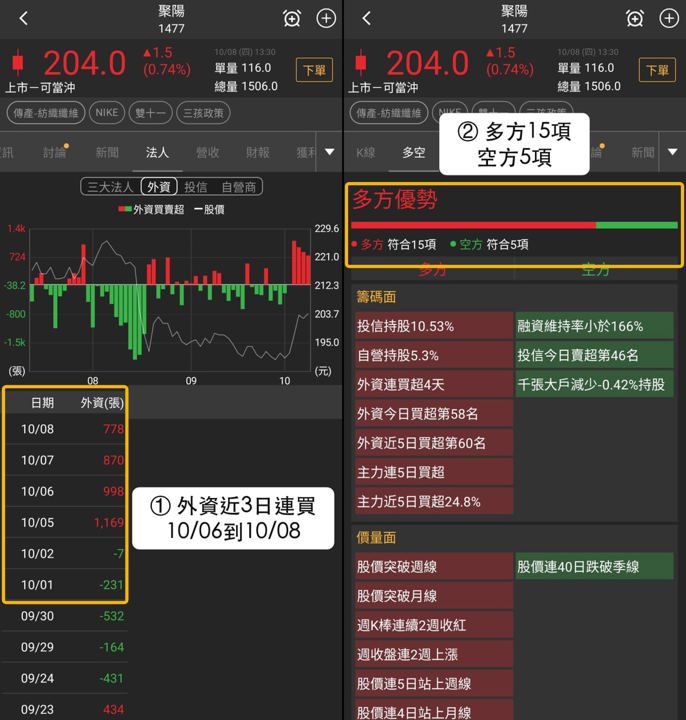686x720 pixels.
Task: Select 10/07 row showing 870
Action: point(65,460)
